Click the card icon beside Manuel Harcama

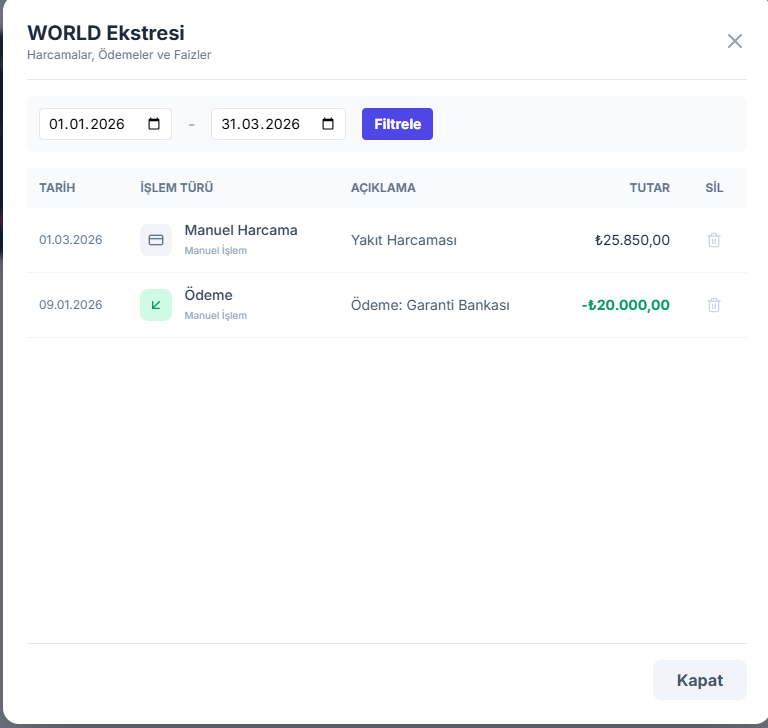pos(156,240)
